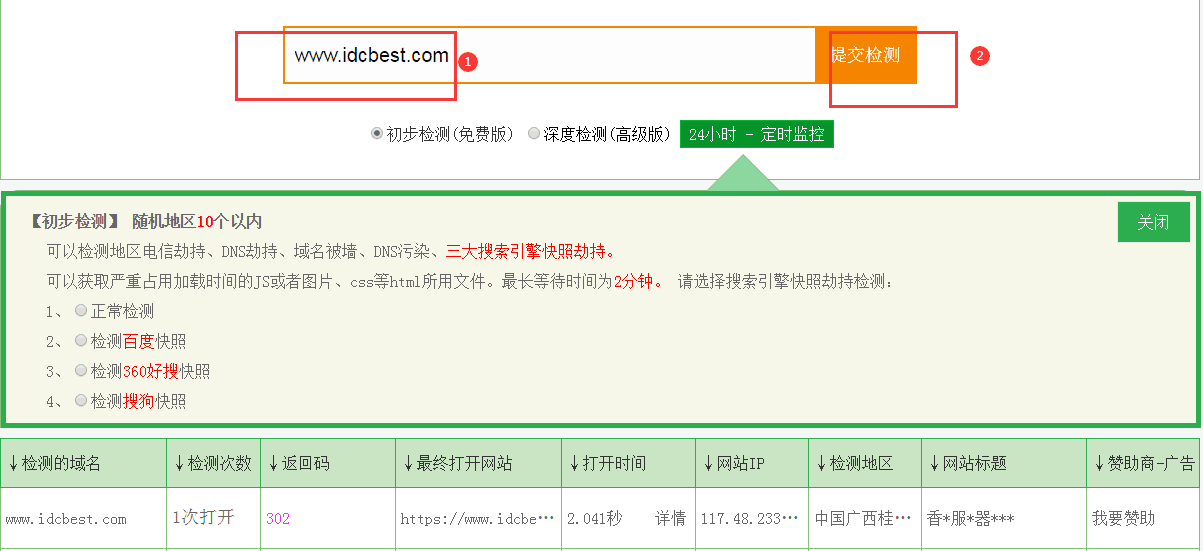Screen dimensions: 1203x551
Task: Click the 302 return code in results
Action: (278, 518)
